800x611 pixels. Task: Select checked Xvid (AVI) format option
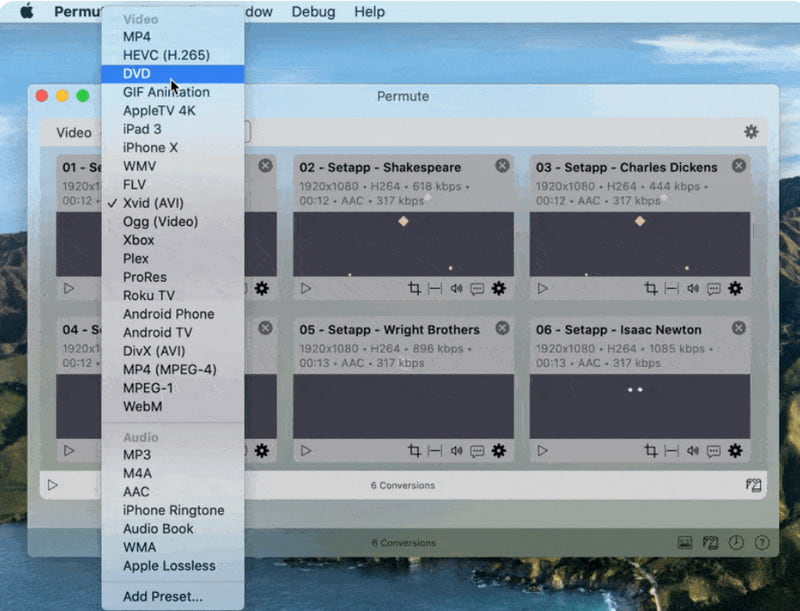pos(153,203)
